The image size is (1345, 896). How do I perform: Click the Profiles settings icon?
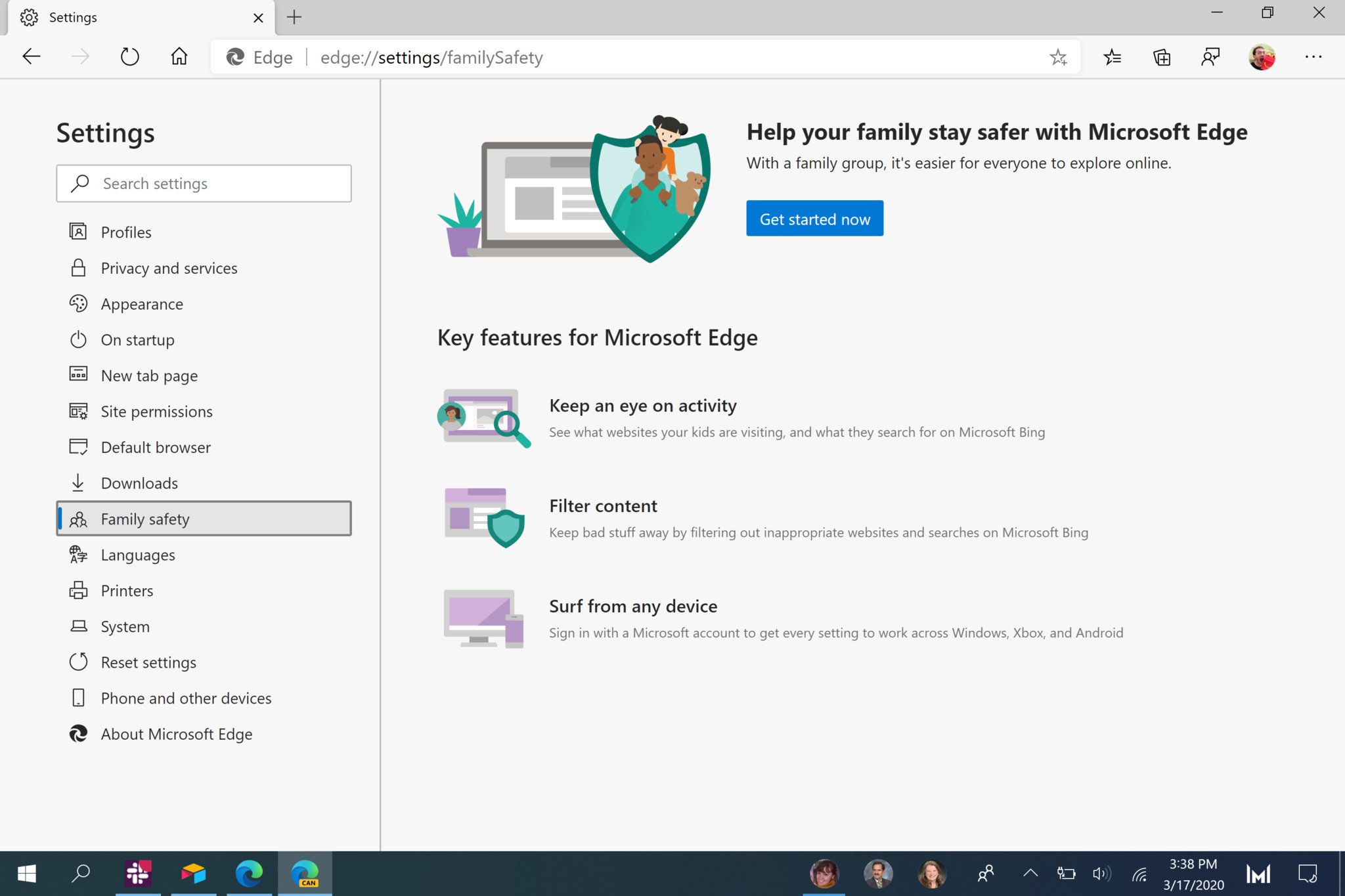(78, 231)
